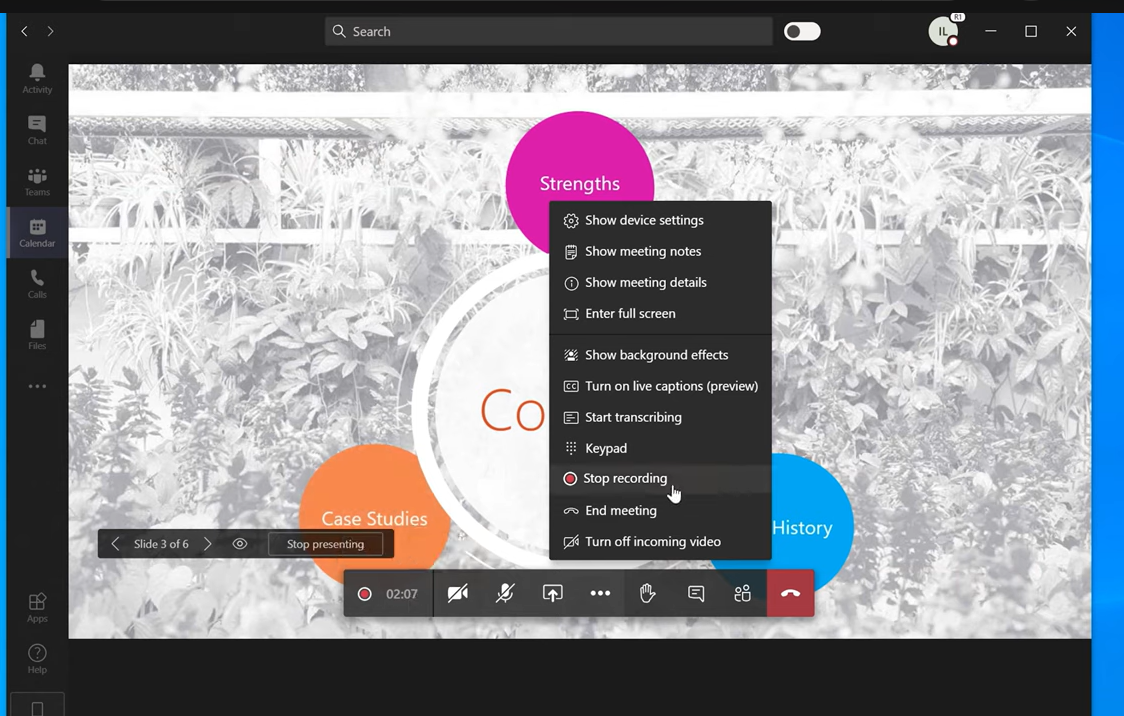The height and width of the screenshot is (716, 1124).
Task: Toggle the camera on
Action: (458, 594)
